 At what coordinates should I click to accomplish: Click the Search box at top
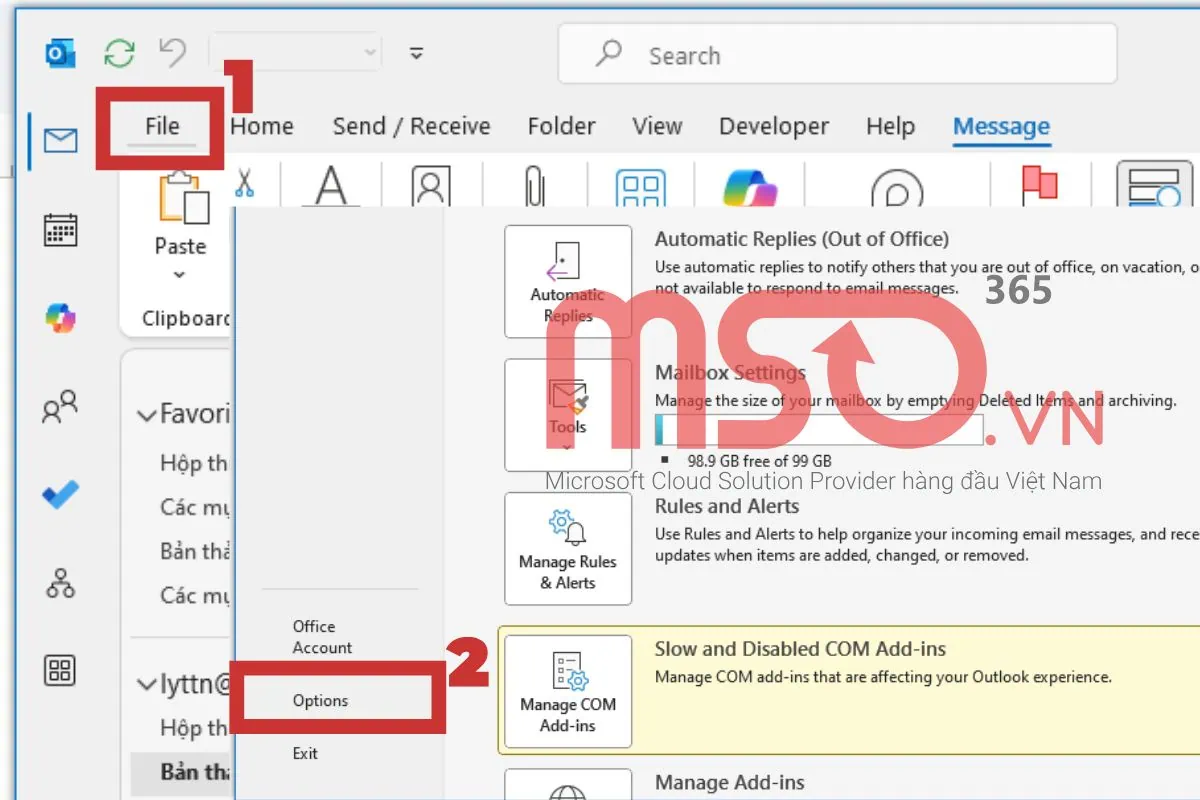point(836,55)
